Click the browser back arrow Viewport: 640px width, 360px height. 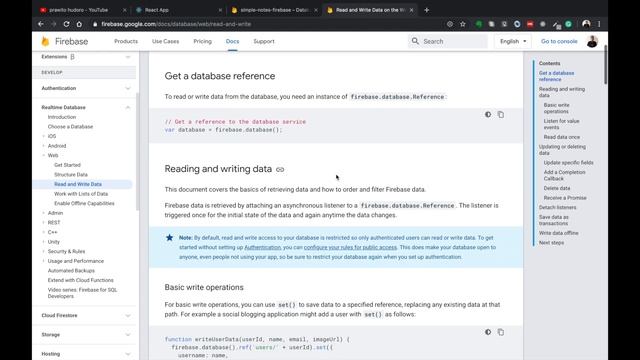(41, 24)
